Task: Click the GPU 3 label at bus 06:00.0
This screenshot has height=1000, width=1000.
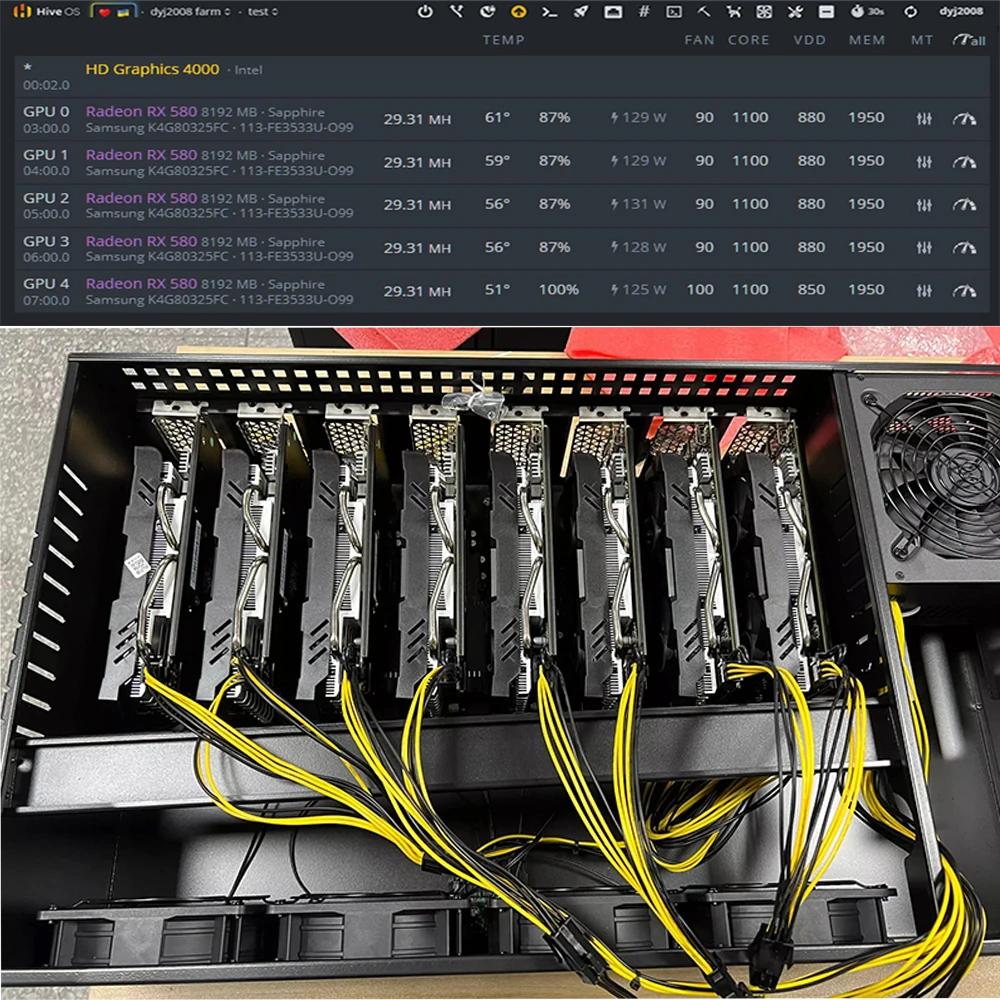Action: [x=46, y=241]
